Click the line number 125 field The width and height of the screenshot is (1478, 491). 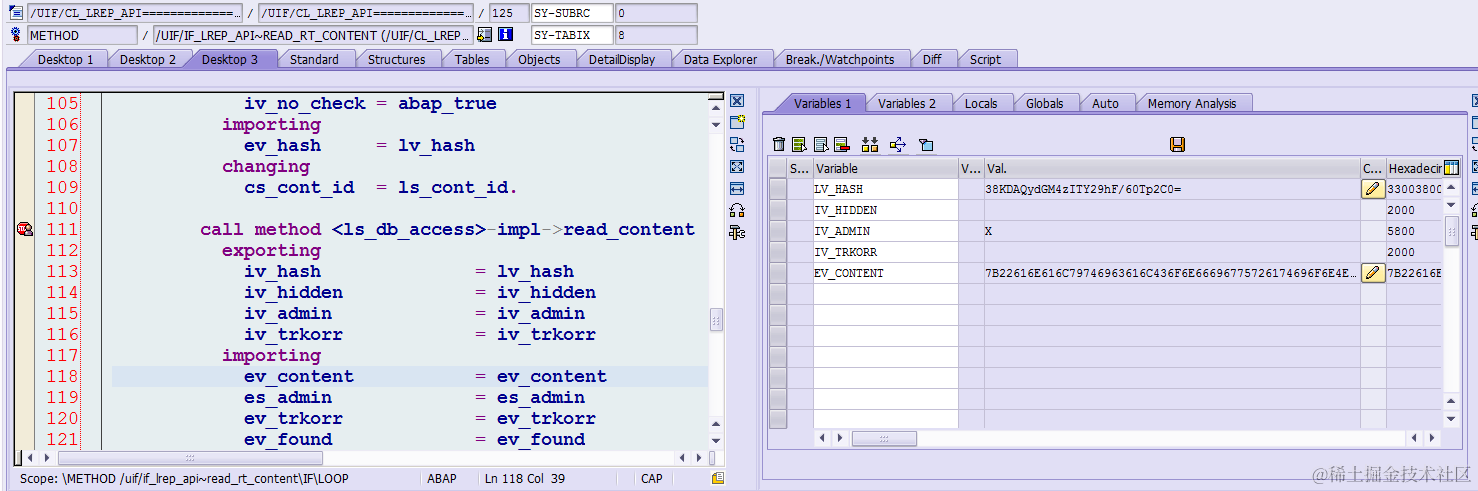coord(509,13)
